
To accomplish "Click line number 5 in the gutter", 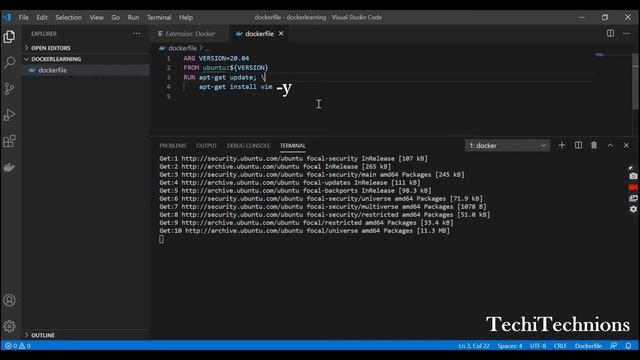I will [x=169, y=96].
